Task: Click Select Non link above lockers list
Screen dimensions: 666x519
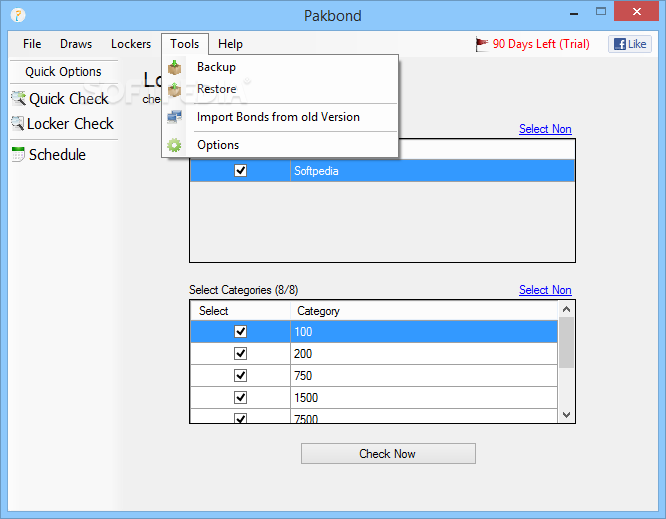Action: (x=545, y=129)
